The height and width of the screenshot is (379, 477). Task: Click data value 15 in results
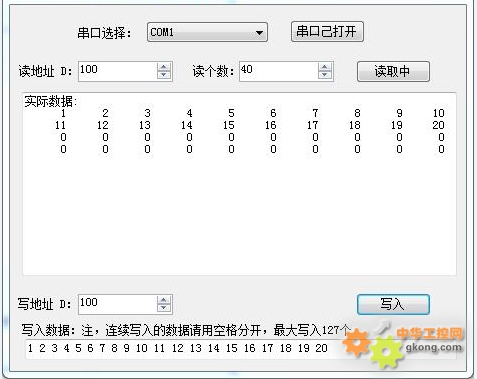(229, 125)
